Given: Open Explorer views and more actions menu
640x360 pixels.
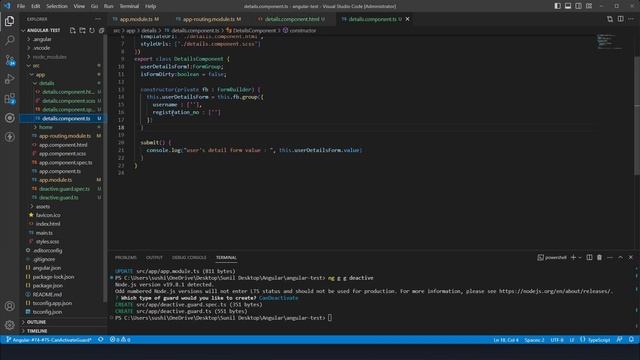Looking at the screenshot, I should pyautogui.click(x=98, y=19).
